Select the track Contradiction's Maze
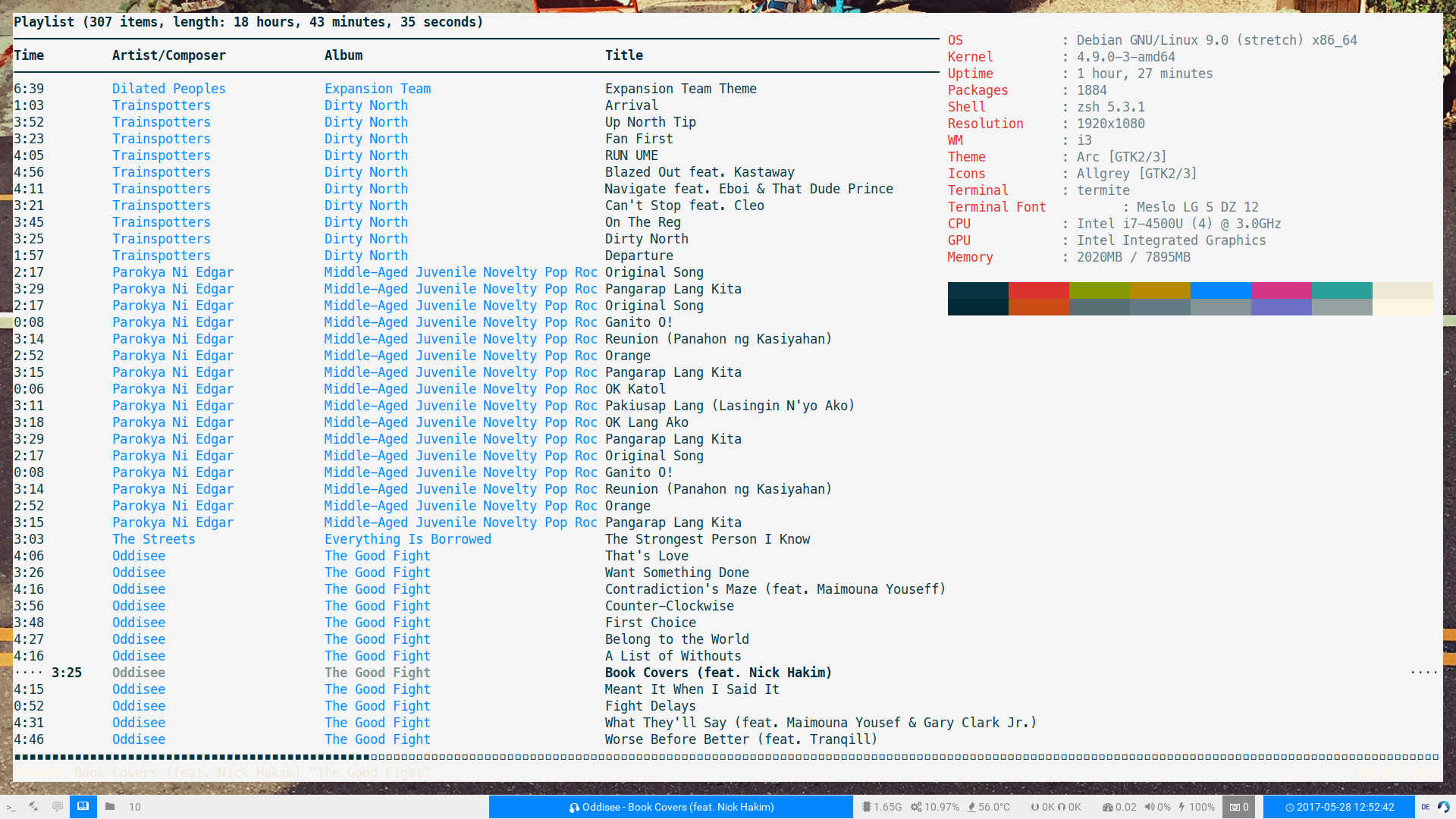This screenshot has height=819, width=1456. 775,589
